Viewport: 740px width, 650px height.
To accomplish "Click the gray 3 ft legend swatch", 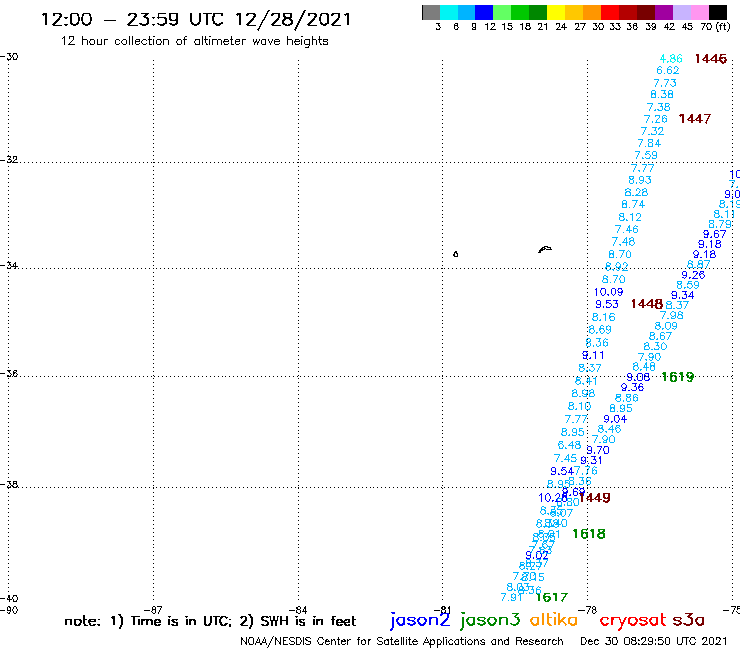I will pyautogui.click(x=431, y=12).
